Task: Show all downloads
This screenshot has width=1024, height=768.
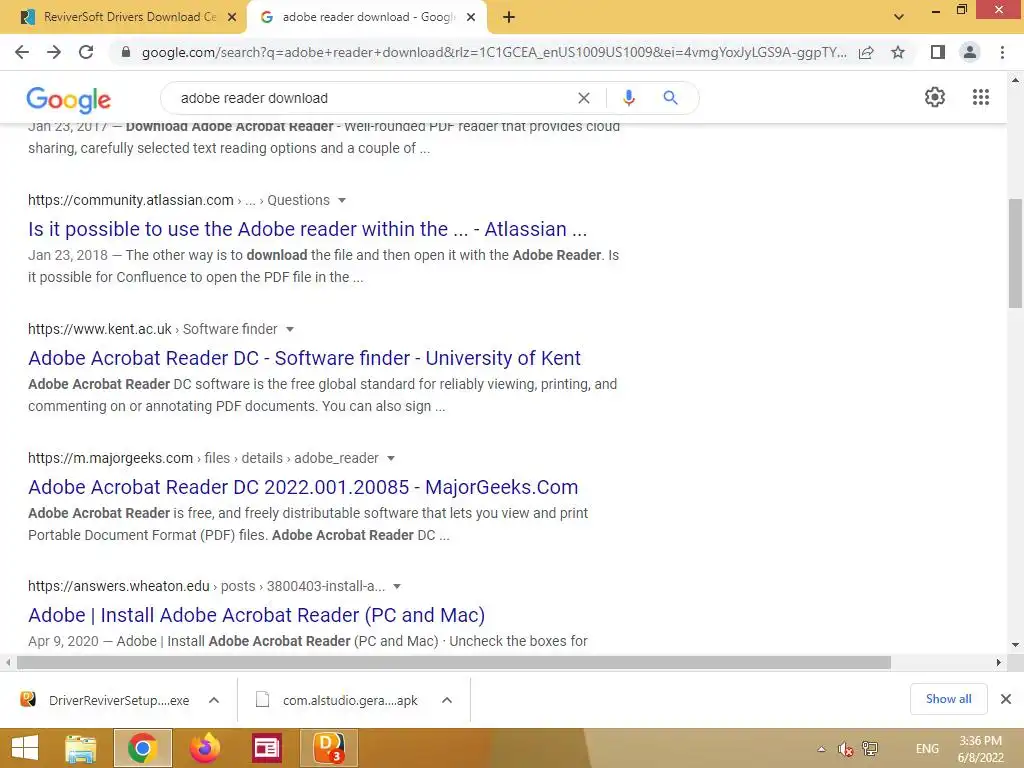Action: tap(948, 699)
